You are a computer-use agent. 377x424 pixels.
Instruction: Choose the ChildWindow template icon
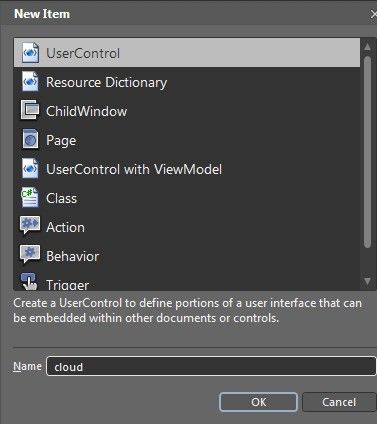[30, 110]
